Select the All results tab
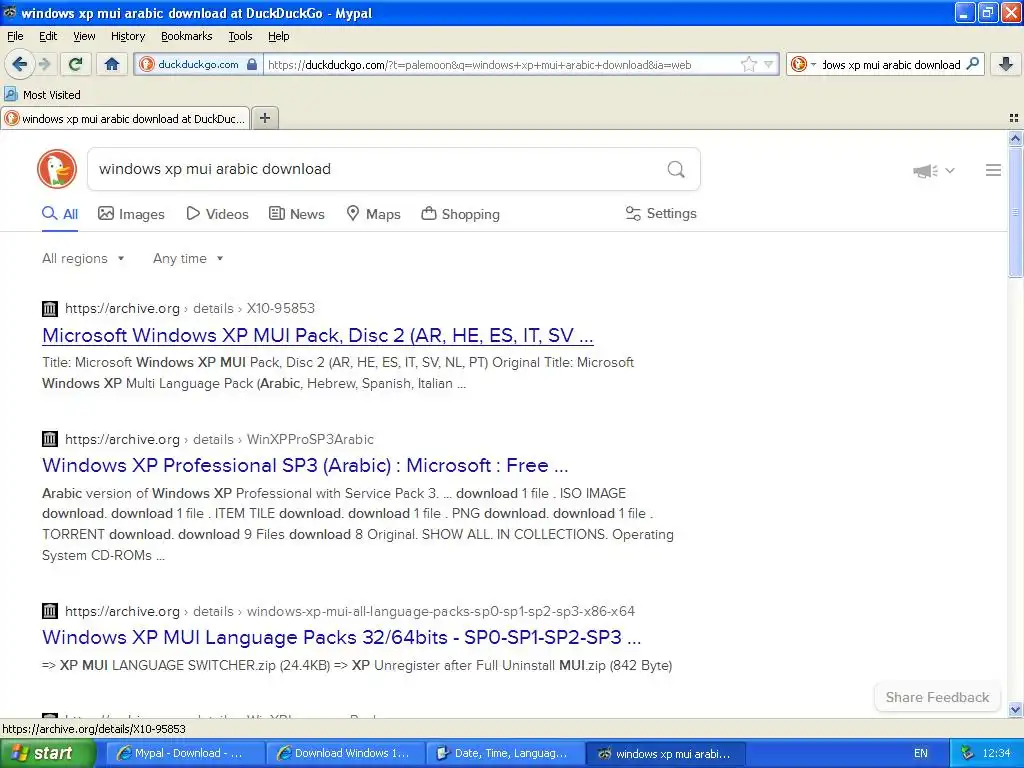 point(60,214)
